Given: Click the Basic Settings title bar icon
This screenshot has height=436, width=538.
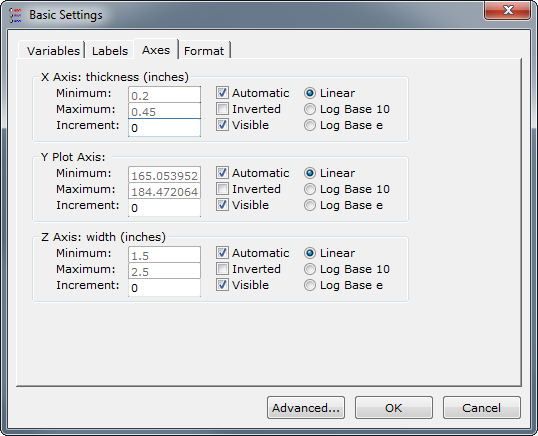Looking at the screenshot, I should pos(15,15).
